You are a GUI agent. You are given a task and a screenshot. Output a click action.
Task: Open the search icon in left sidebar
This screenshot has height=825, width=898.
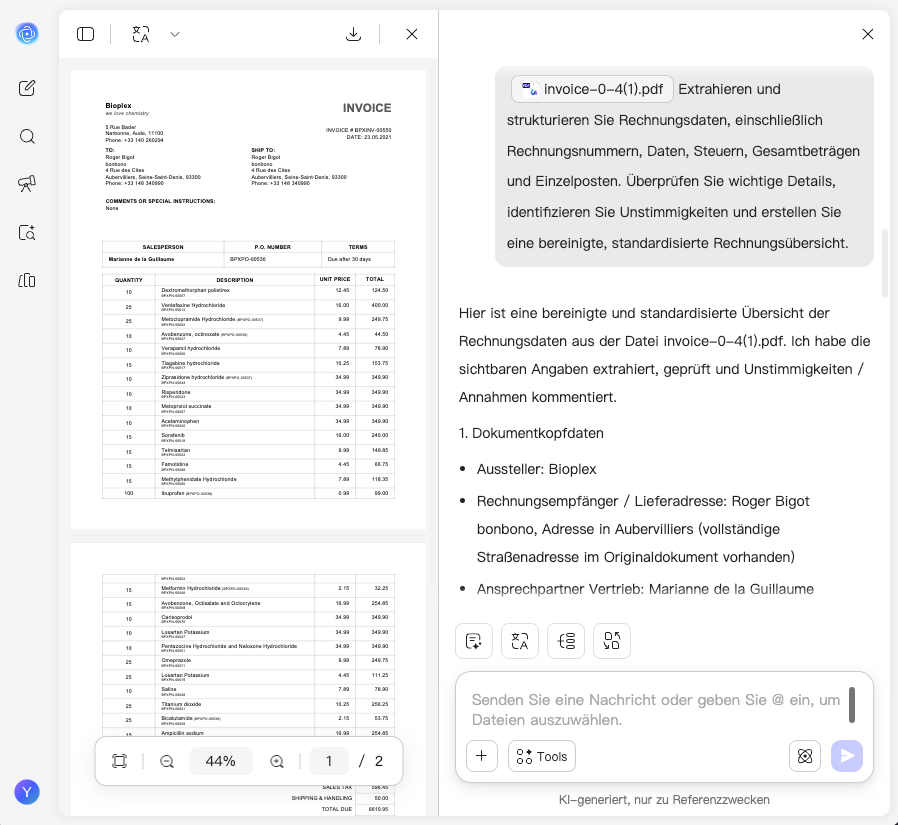click(27, 136)
